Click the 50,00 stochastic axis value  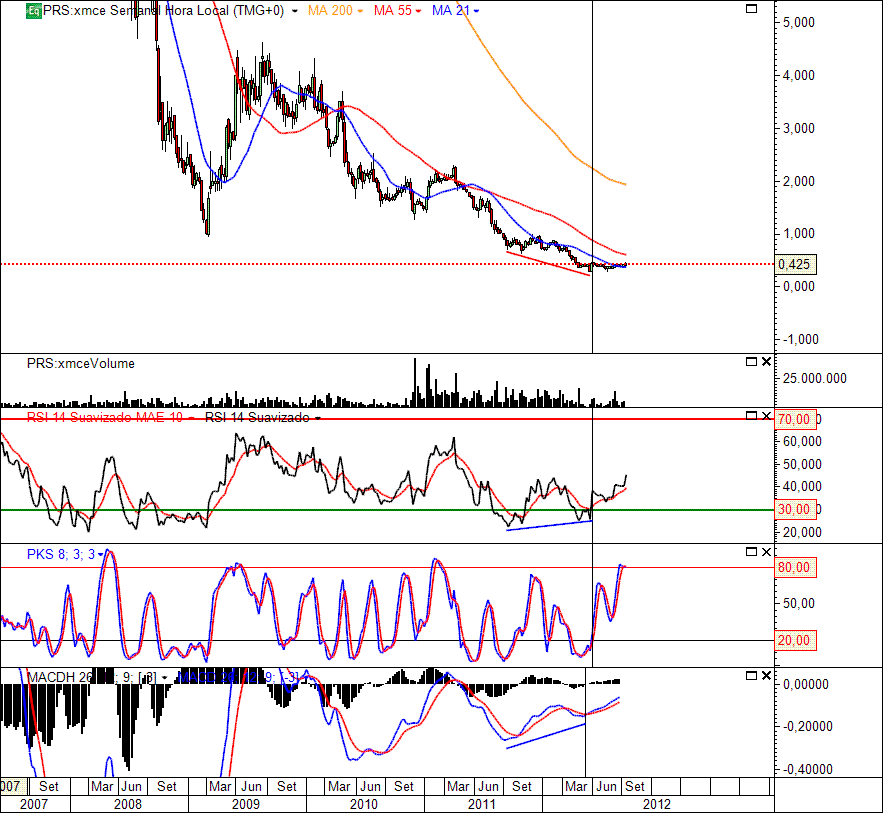799,604
